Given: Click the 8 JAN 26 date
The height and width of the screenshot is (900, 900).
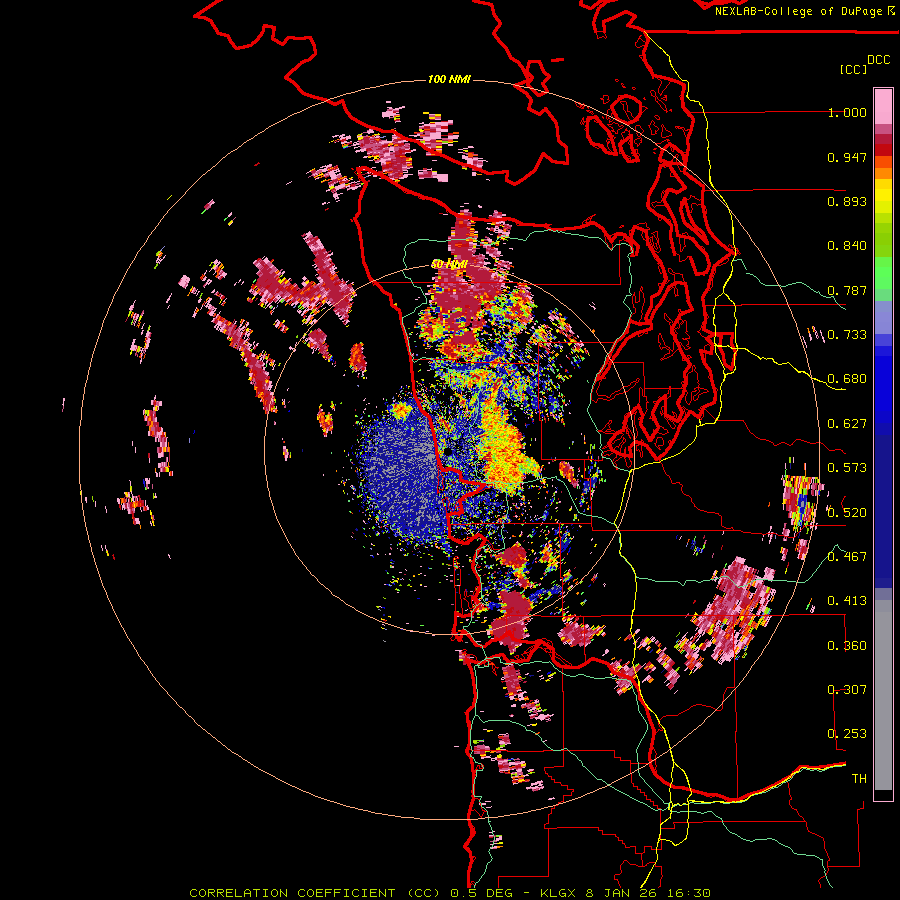Looking at the screenshot, I should point(623,893).
